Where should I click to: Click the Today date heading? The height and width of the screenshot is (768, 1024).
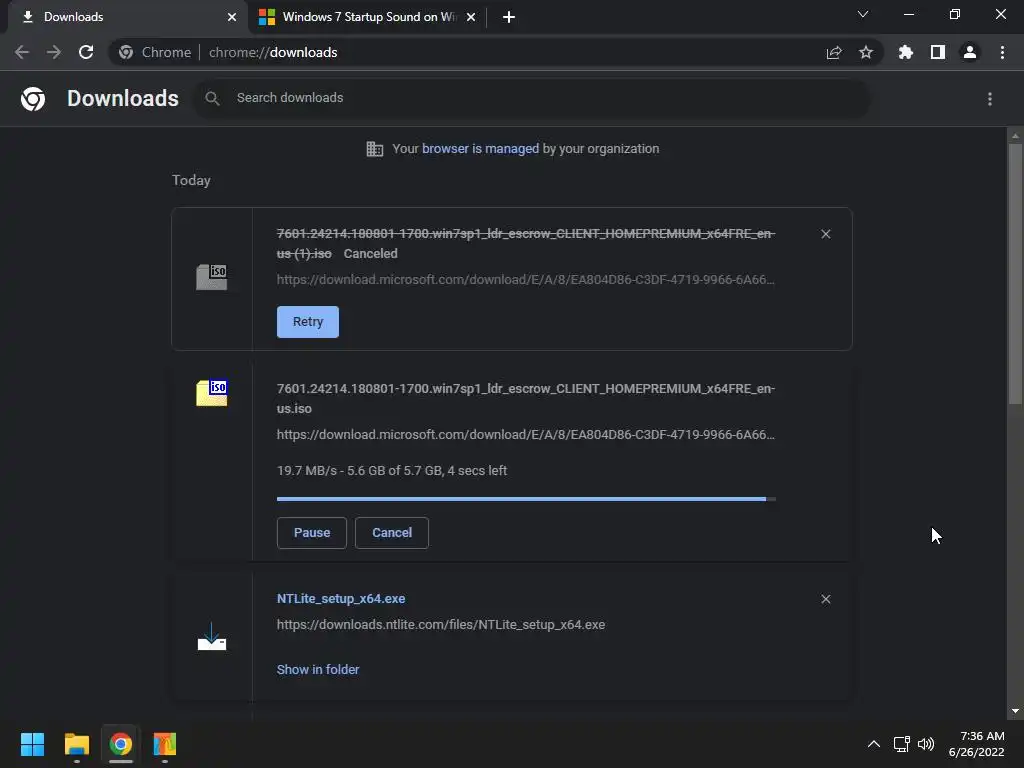pyautogui.click(x=191, y=180)
